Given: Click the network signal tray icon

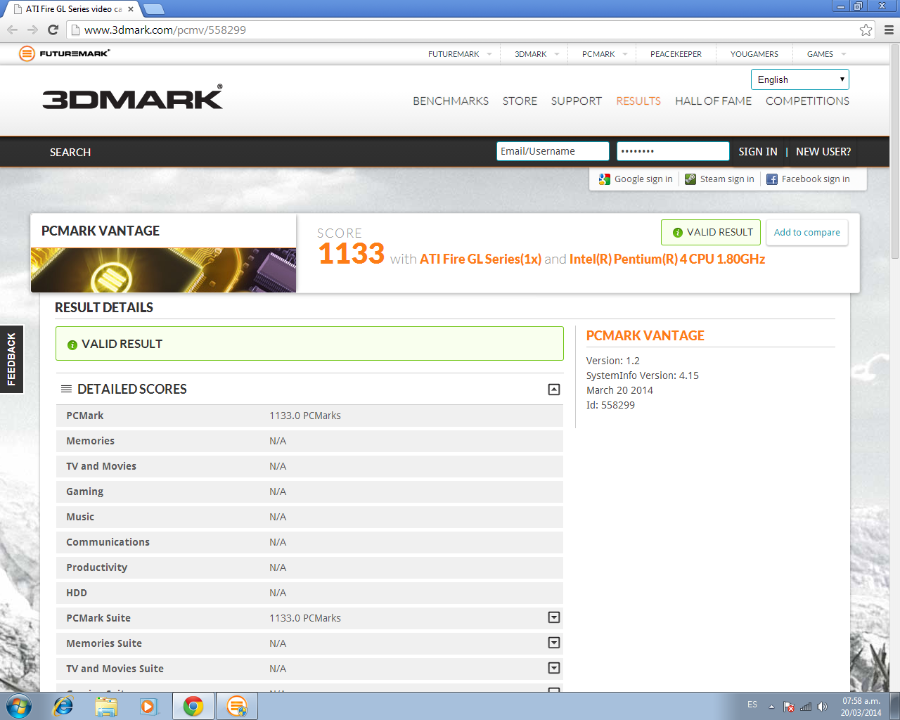Looking at the screenshot, I should tap(806, 707).
